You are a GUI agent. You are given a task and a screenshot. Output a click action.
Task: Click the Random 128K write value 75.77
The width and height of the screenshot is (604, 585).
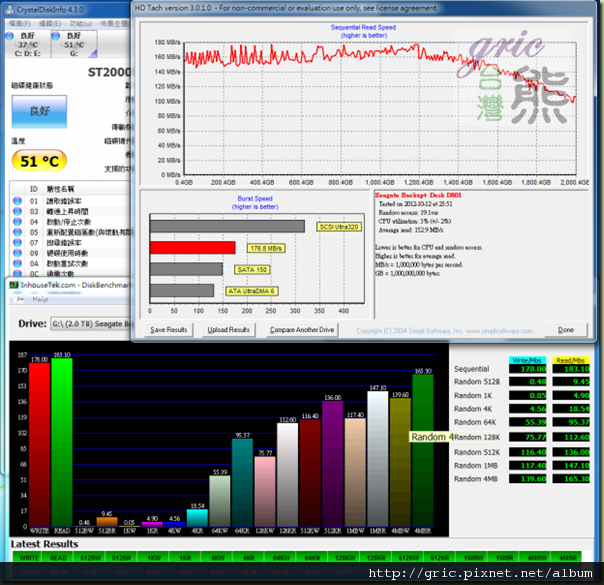click(x=527, y=437)
